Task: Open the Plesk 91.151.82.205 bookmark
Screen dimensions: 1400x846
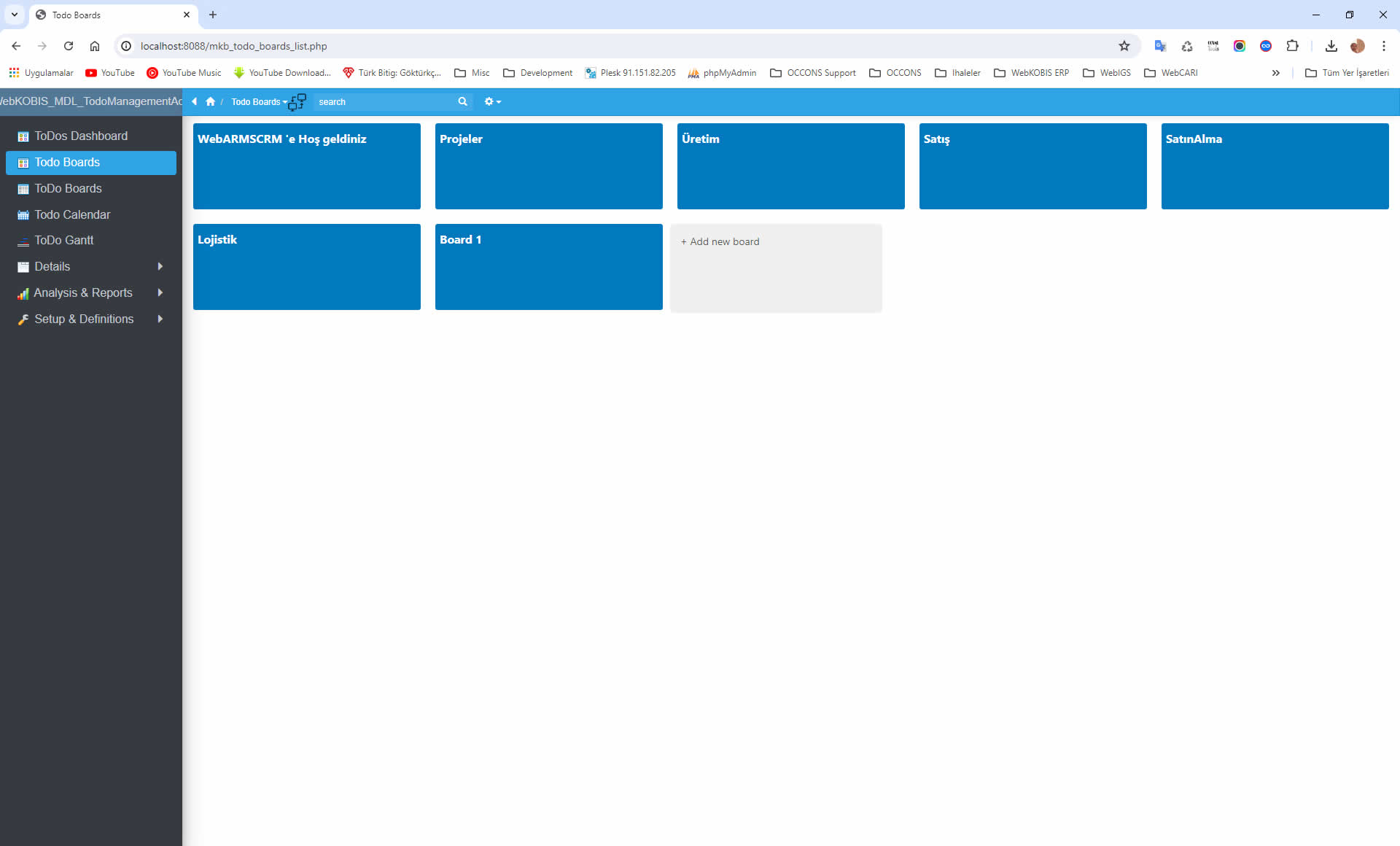Action: (x=630, y=73)
